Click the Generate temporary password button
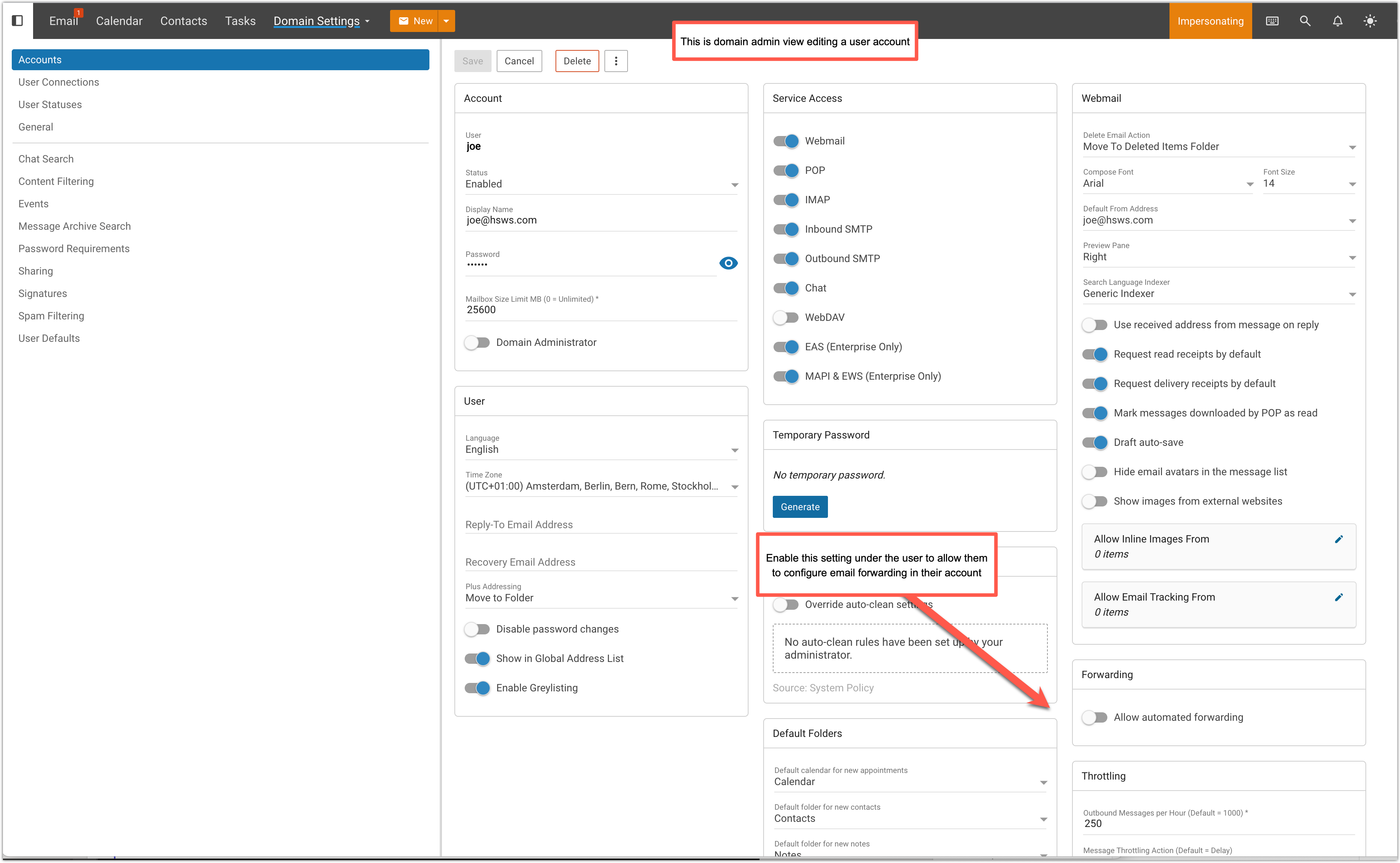 point(799,507)
